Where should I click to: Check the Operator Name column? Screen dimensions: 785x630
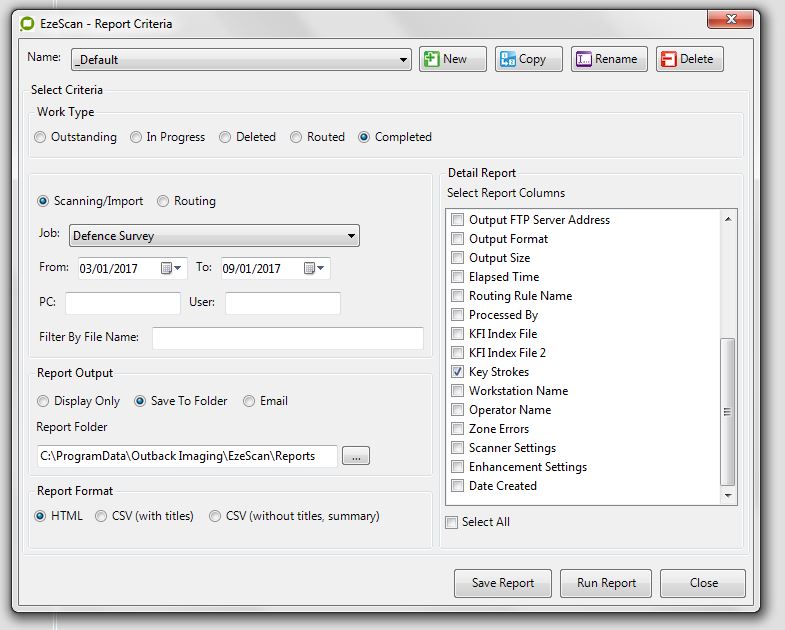pos(457,410)
